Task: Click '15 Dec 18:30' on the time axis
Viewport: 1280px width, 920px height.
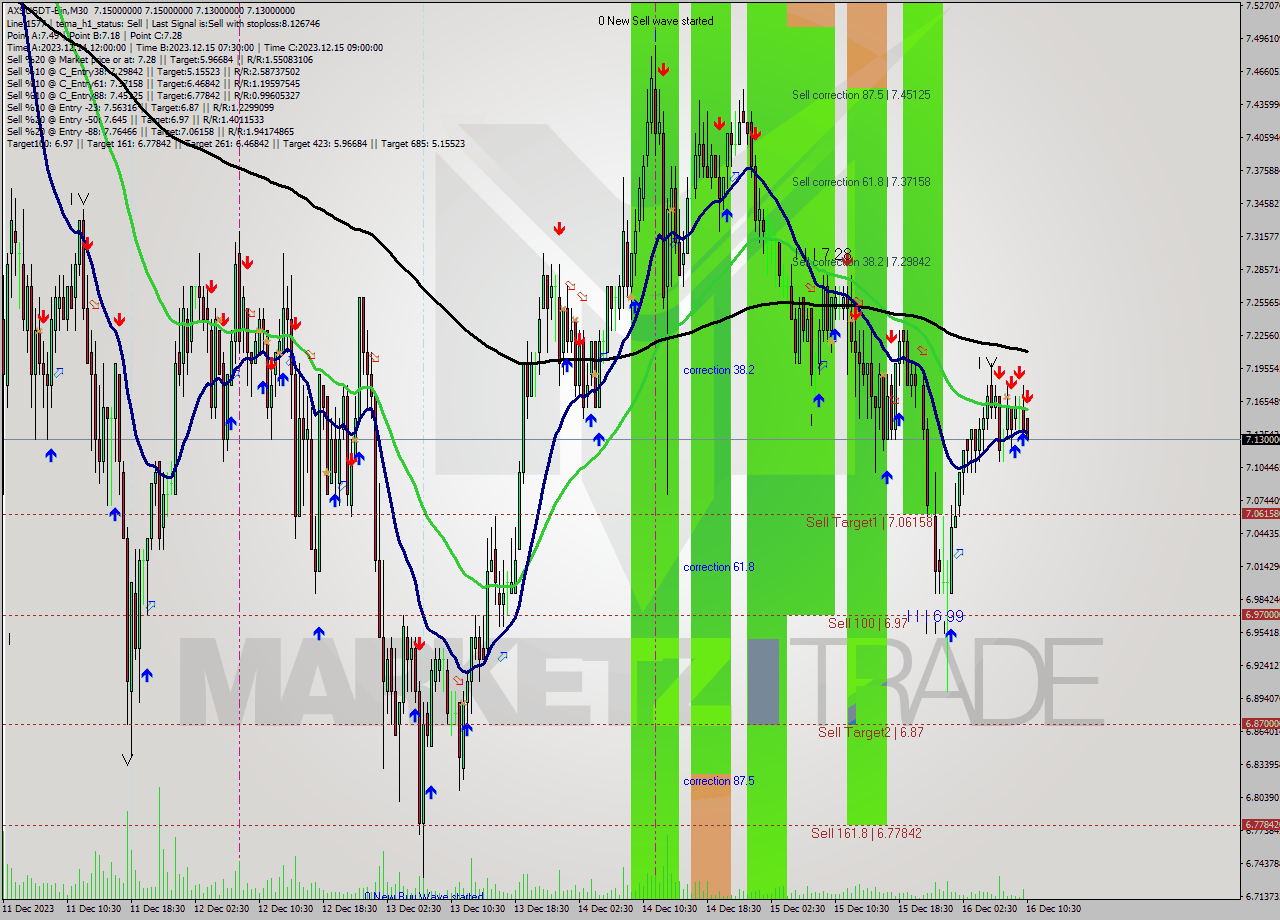Action: coord(926,909)
